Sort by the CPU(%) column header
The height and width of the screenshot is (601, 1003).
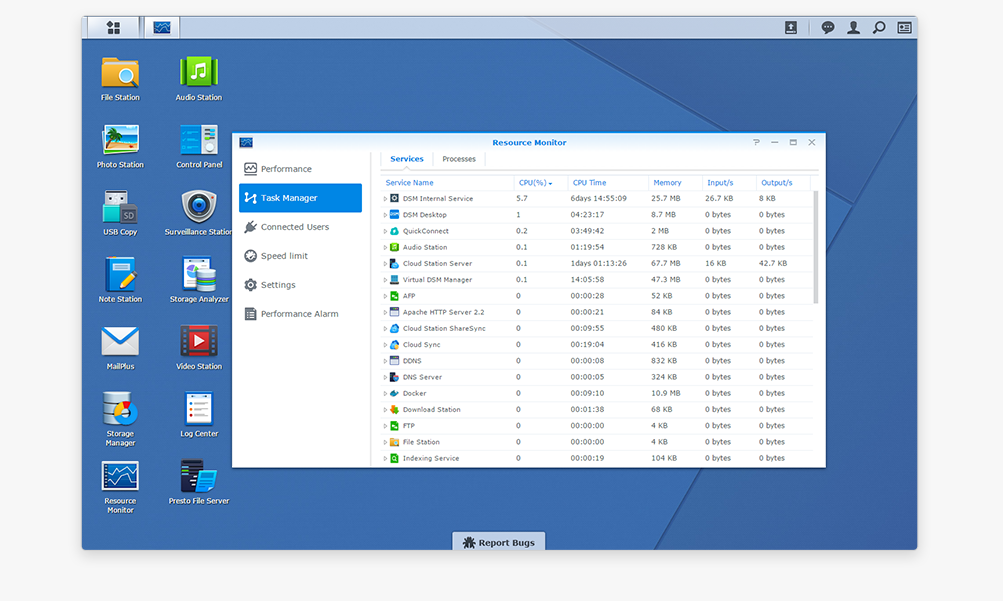pos(535,183)
